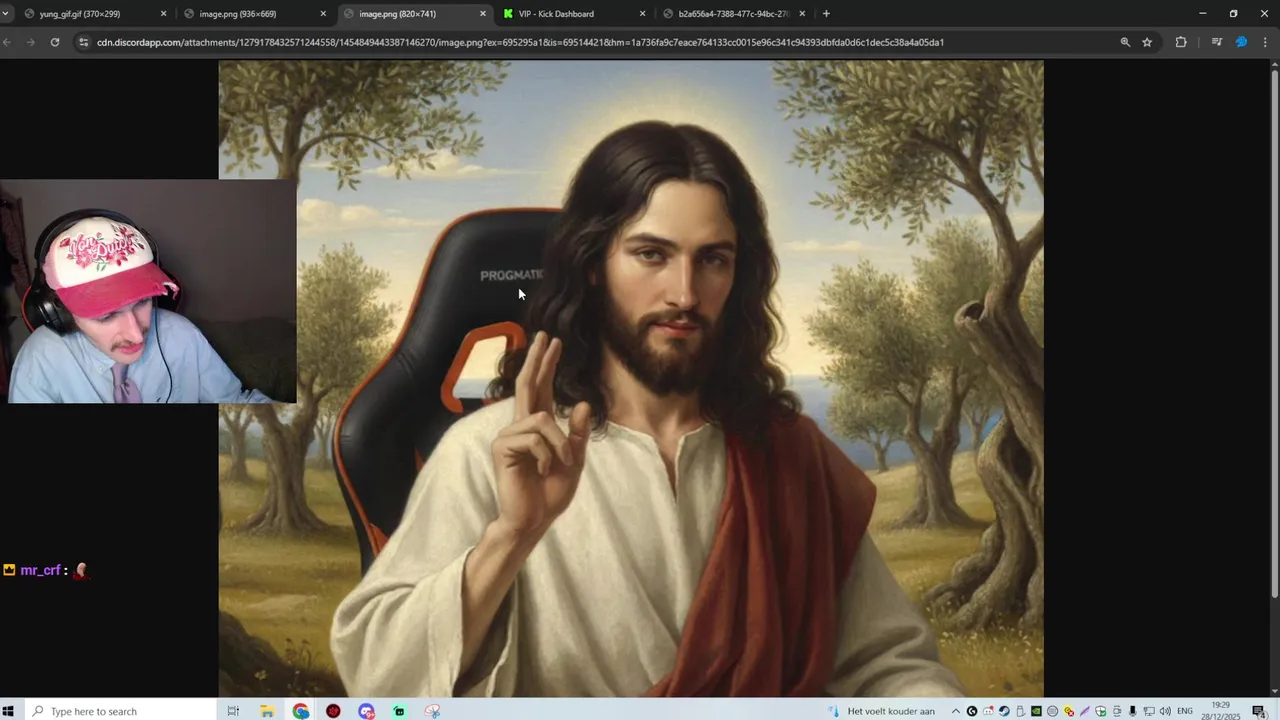
Task: Click the Logitech G Hub tray icon
Action: click(972, 711)
